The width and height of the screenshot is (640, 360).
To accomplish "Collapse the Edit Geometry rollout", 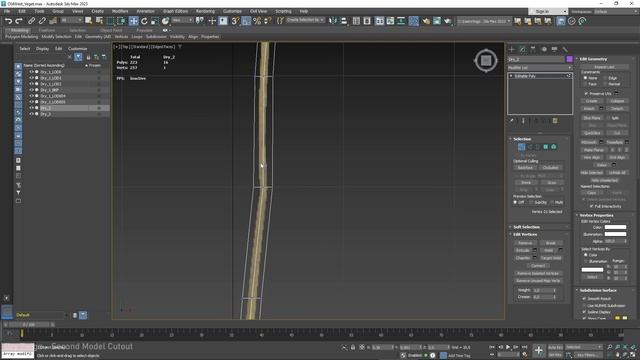I will coord(593,59).
